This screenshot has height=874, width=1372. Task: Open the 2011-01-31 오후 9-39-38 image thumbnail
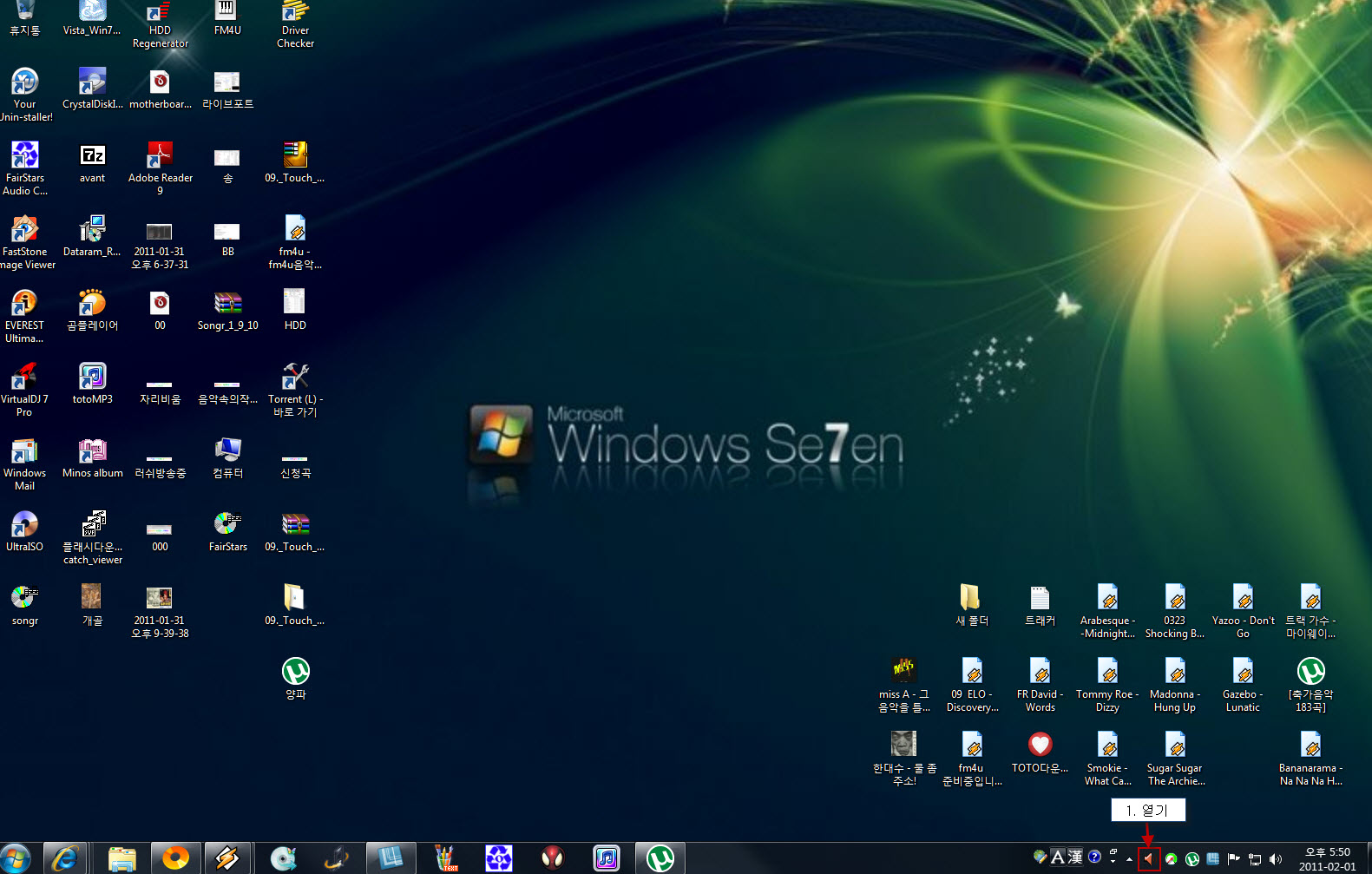coord(160,611)
